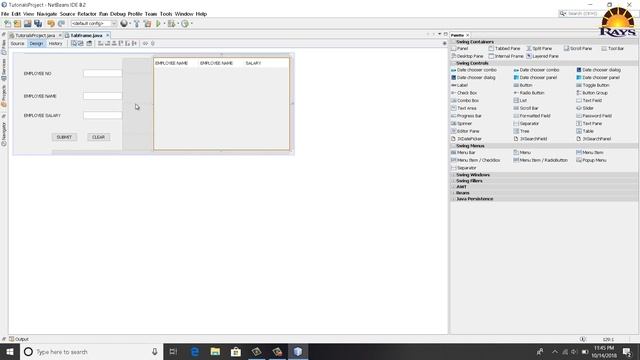Select the Password Field palette component

(594, 116)
